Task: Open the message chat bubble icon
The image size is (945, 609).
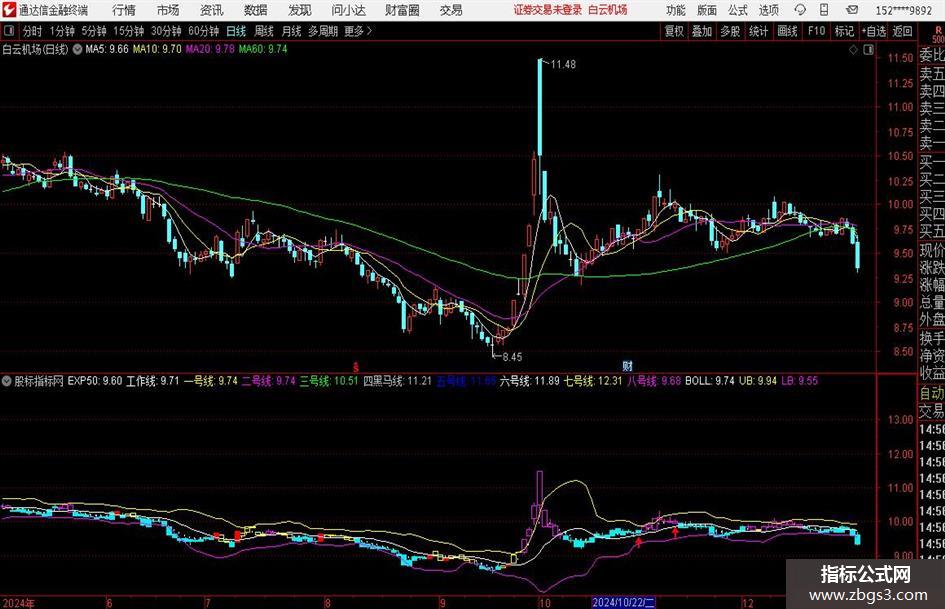Action: pos(800,10)
